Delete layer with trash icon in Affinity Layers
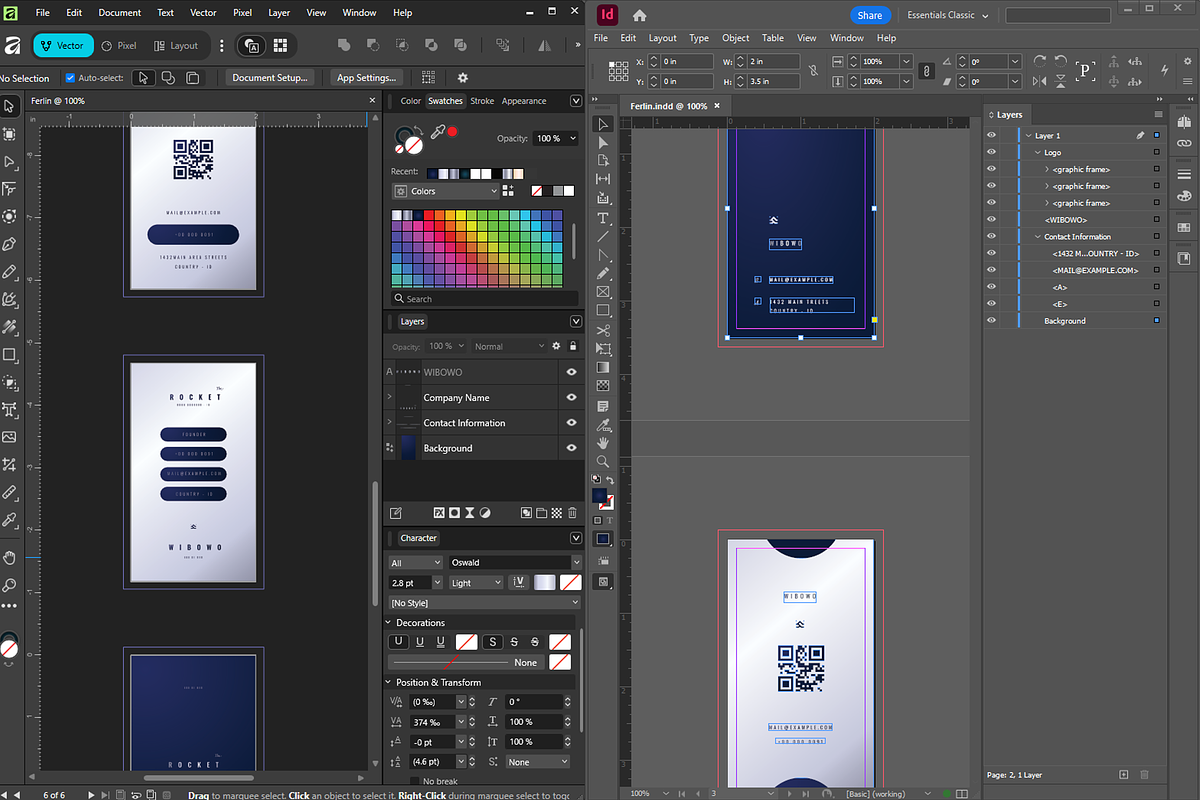The height and width of the screenshot is (800, 1200). [x=573, y=513]
